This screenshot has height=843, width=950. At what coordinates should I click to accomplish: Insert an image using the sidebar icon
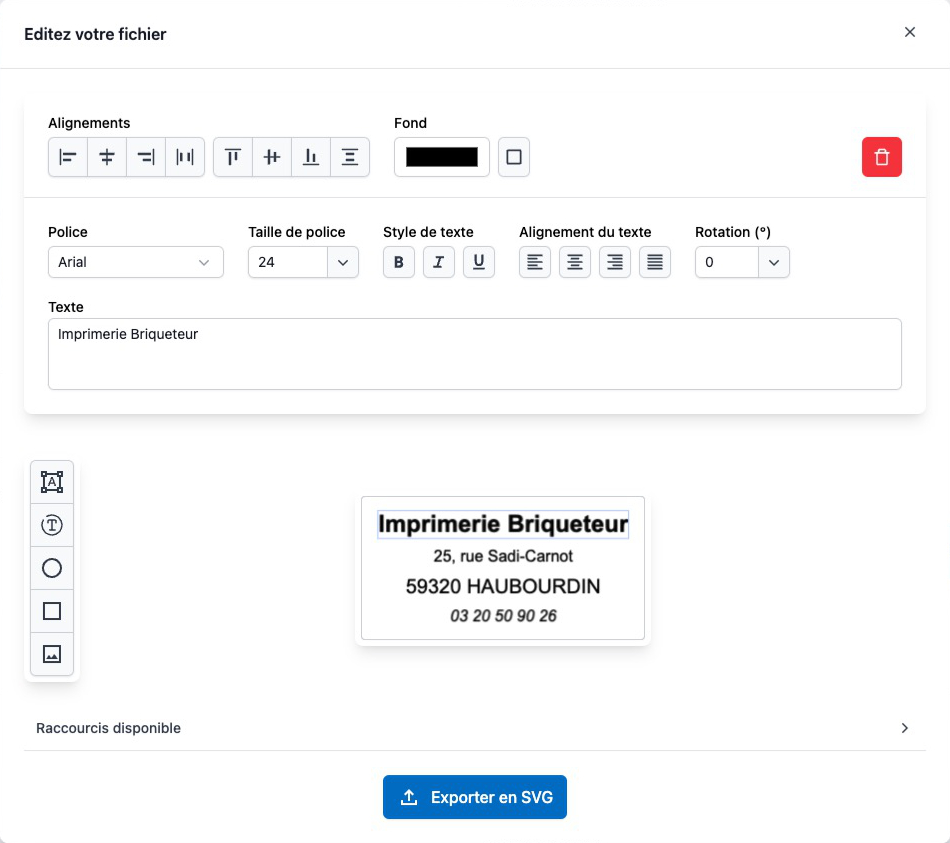(52, 654)
